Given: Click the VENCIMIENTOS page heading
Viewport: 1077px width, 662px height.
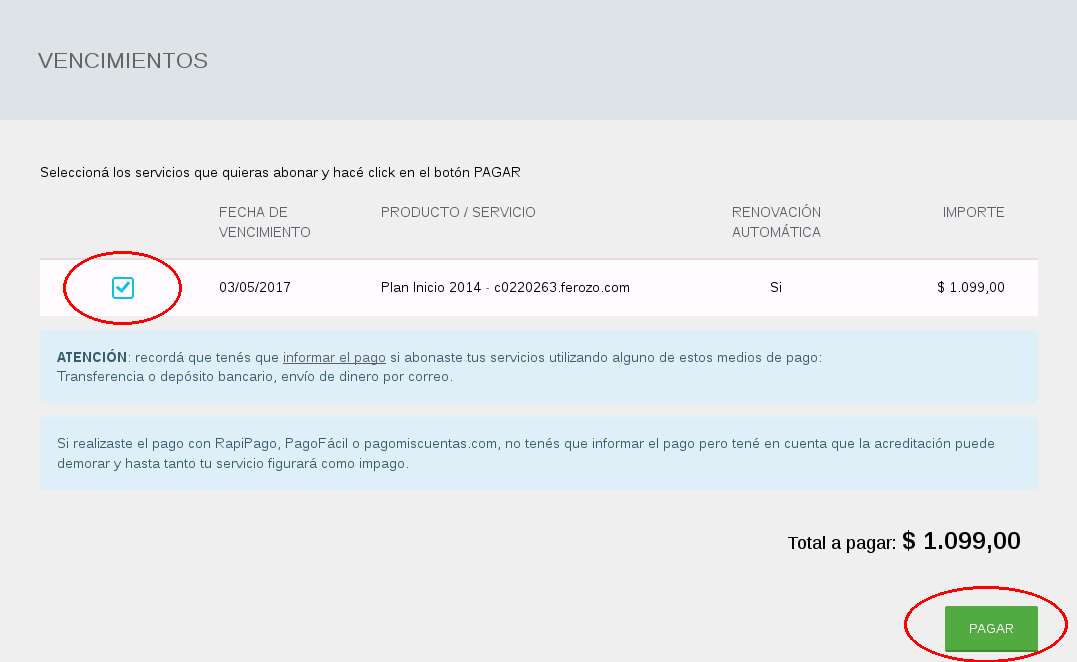Looking at the screenshot, I should coord(123,60).
